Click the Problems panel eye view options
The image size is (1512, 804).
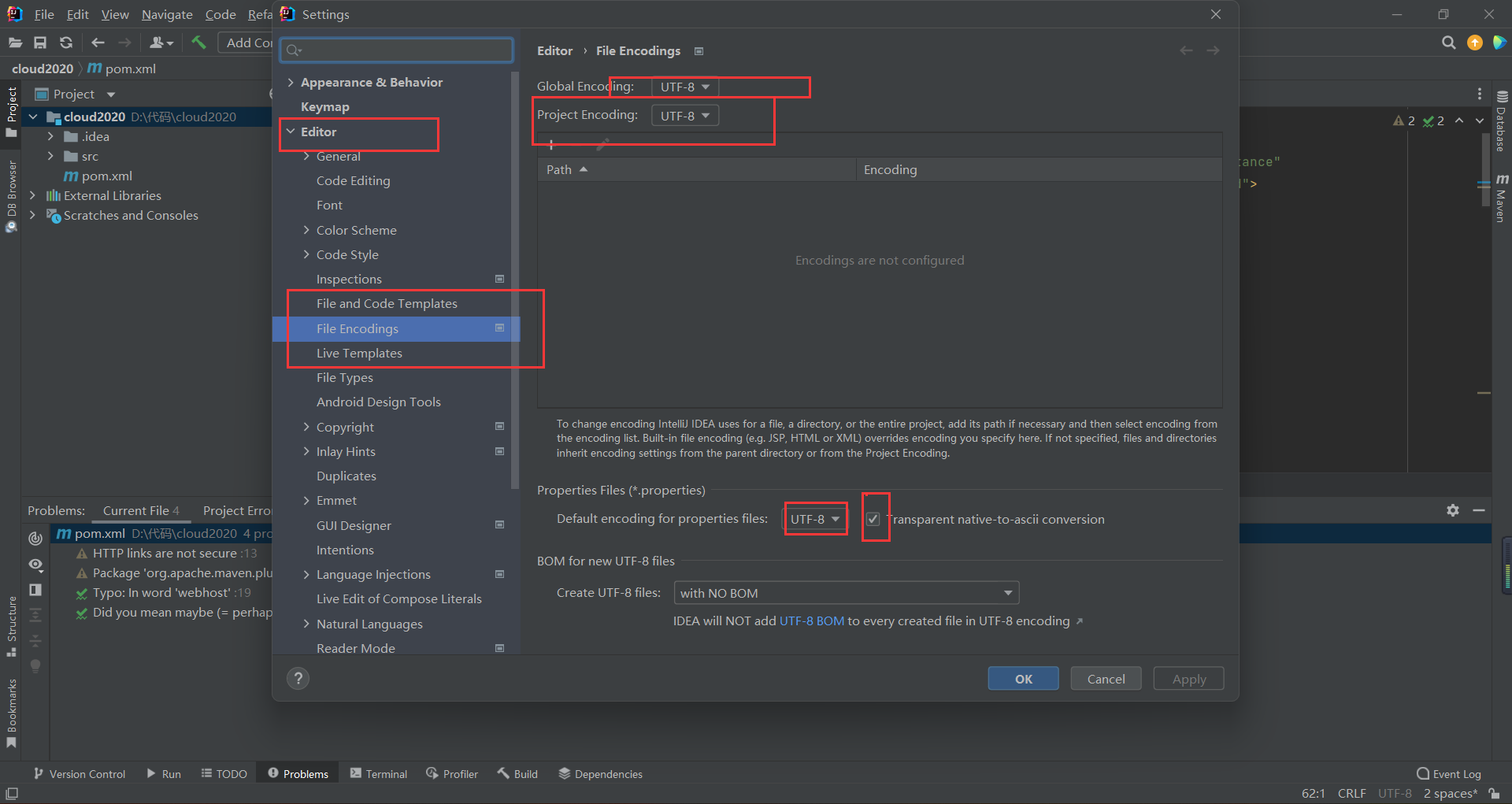(x=35, y=565)
